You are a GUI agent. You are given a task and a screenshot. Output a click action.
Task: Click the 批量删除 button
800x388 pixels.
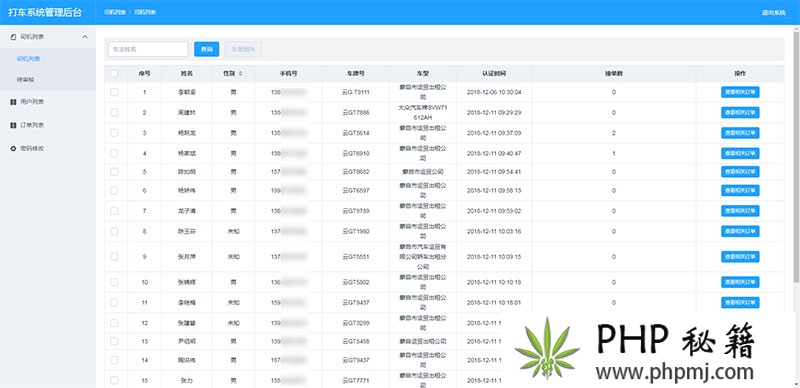[x=243, y=49]
